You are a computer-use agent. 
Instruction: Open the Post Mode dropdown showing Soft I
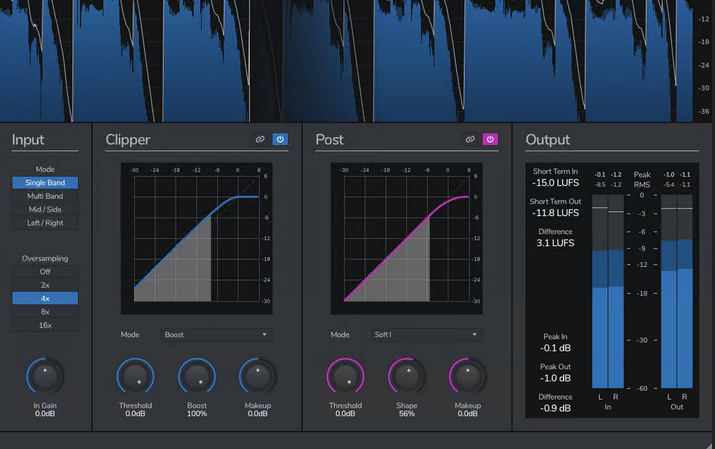pyautogui.click(x=426, y=335)
